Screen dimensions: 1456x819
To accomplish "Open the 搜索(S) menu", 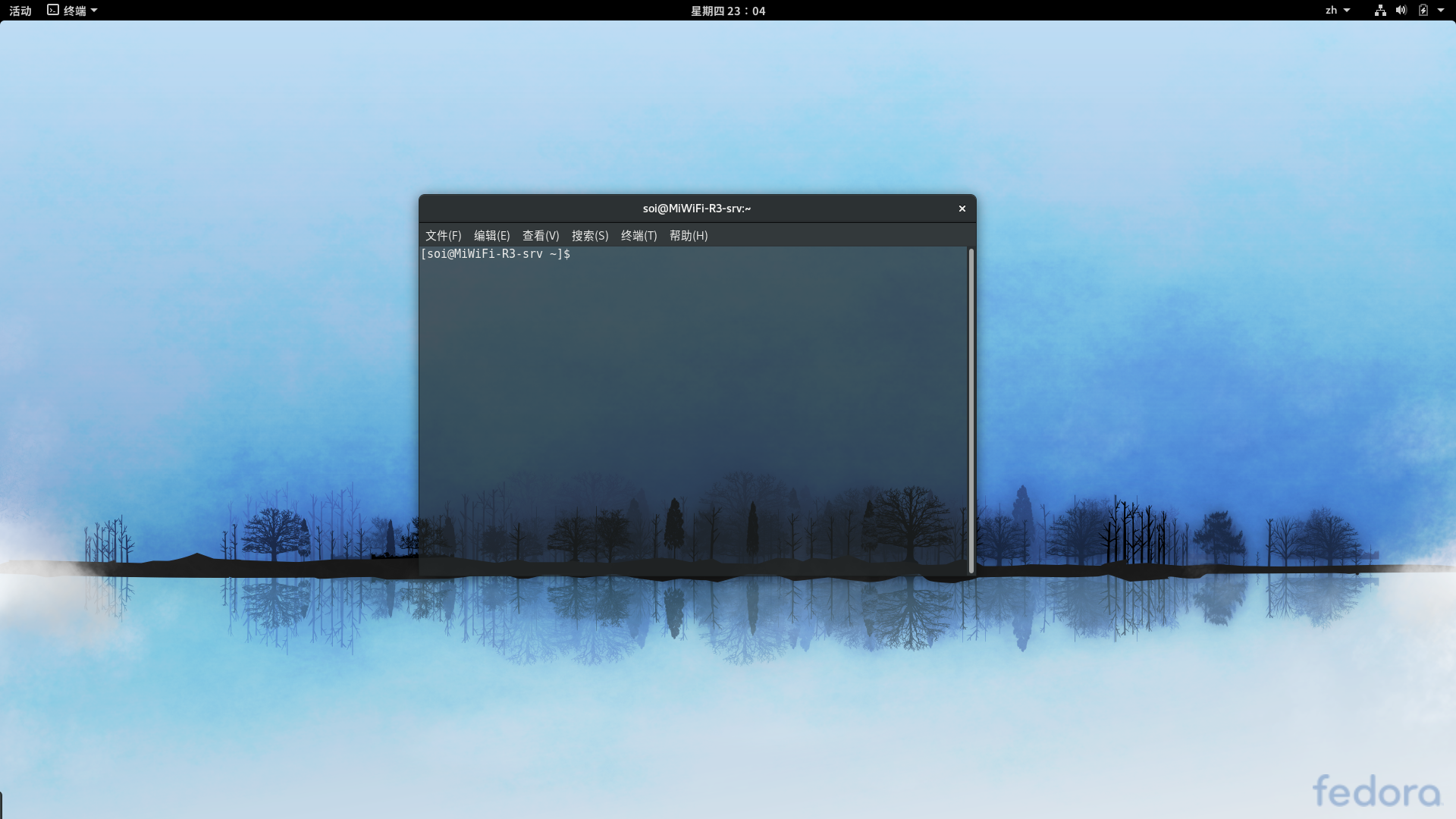I will pyautogui.click(x=590, y=236).
